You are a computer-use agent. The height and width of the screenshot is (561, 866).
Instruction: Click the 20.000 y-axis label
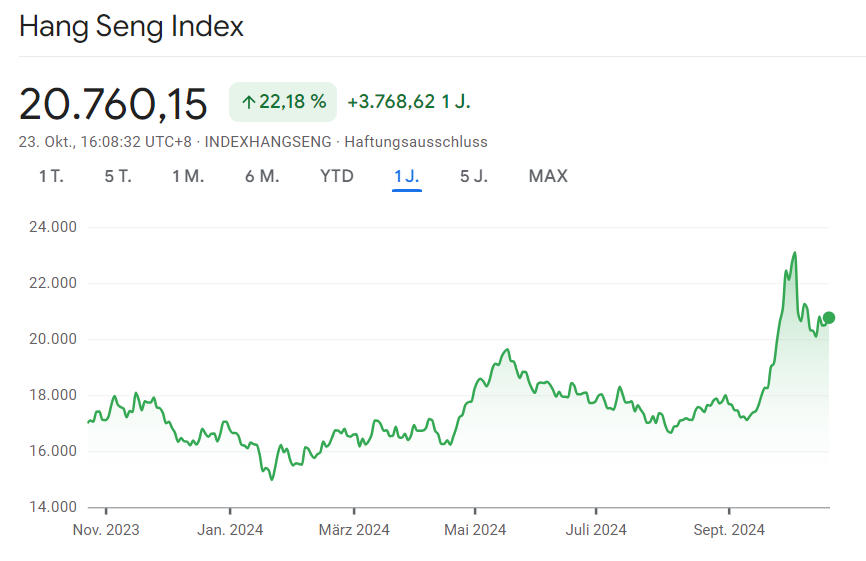(53, 339)
